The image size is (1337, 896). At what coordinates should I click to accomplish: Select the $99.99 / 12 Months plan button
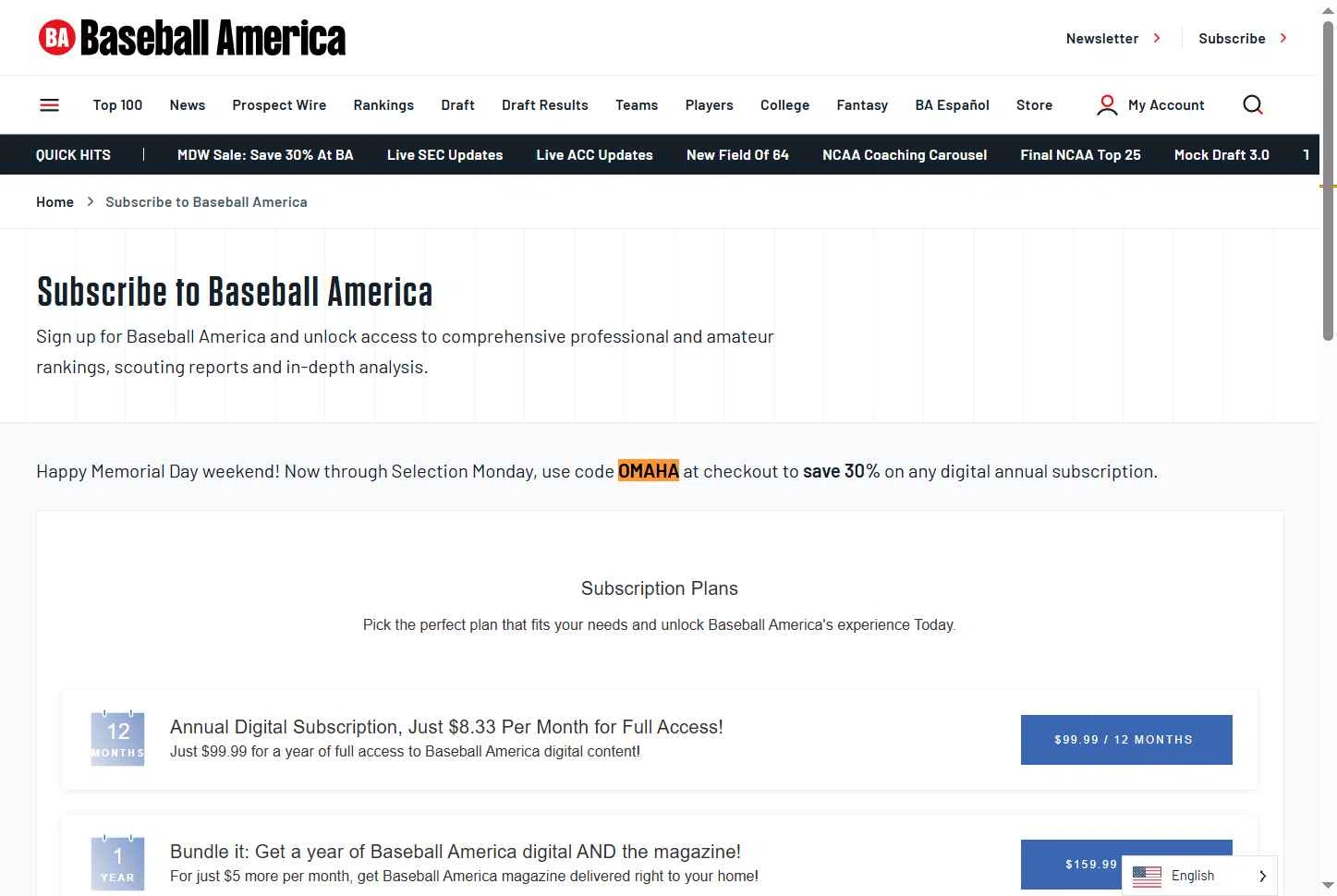pyautogui.click(x=1126, y=740)
